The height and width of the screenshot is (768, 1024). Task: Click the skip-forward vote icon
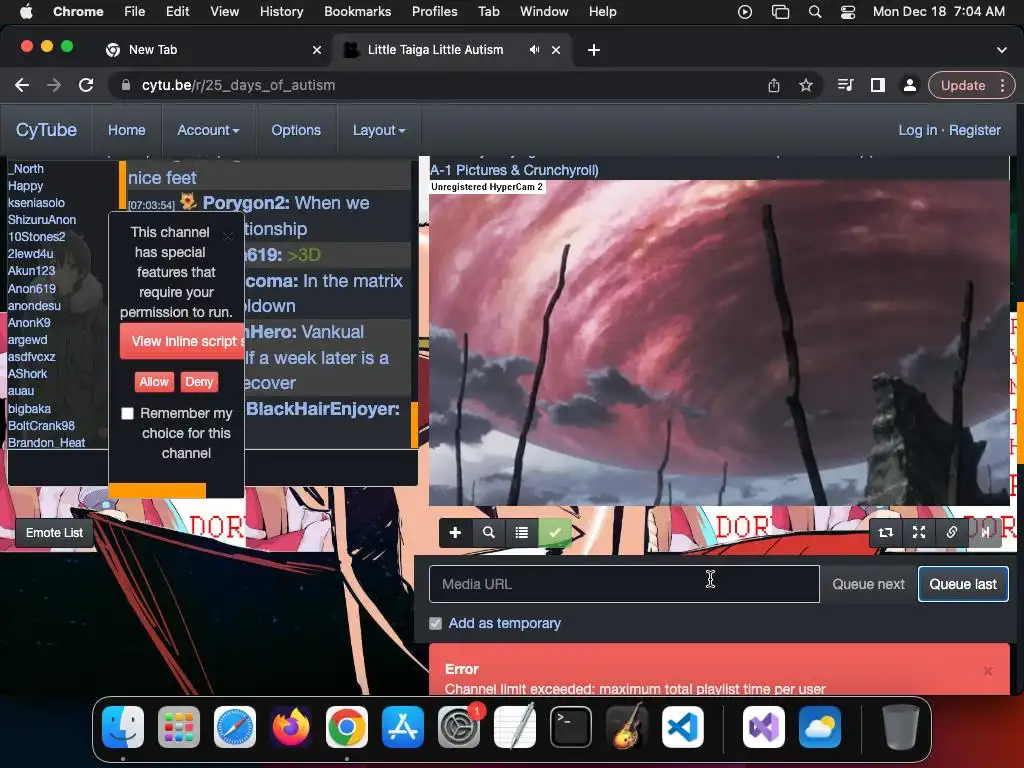(x=985, y=533)
